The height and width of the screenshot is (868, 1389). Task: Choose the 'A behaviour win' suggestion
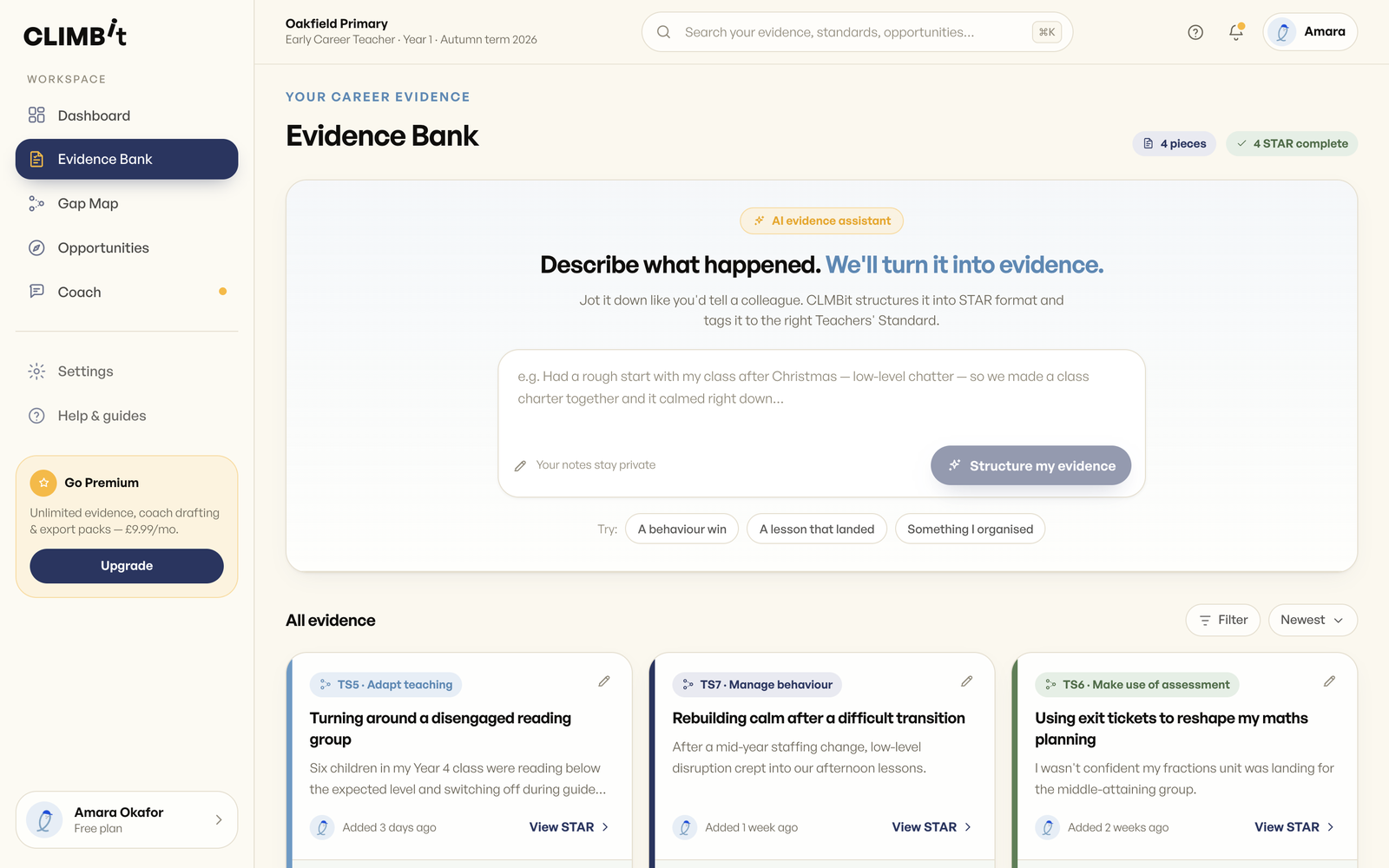point(681,529)
